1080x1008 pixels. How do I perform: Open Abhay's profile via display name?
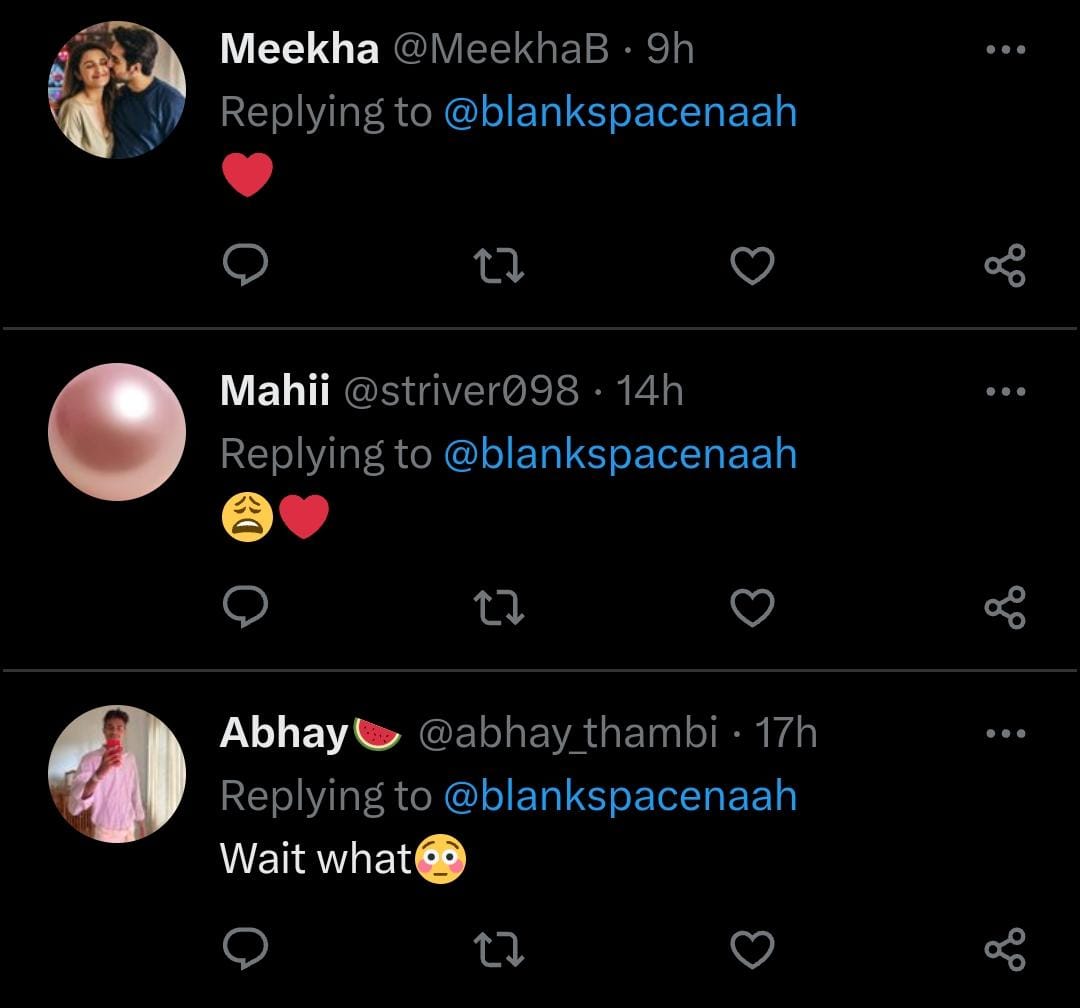[284, 733]
